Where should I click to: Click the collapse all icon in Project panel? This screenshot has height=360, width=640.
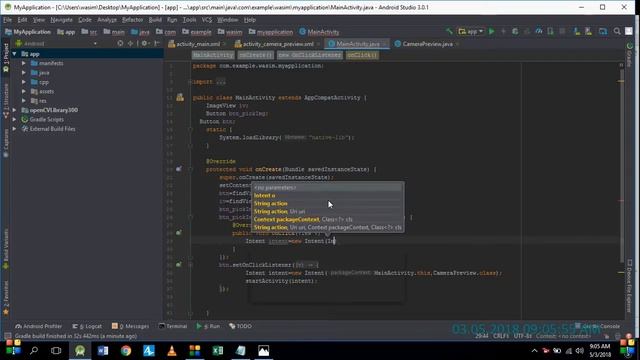pyautogui.click(x=130, y=43)
